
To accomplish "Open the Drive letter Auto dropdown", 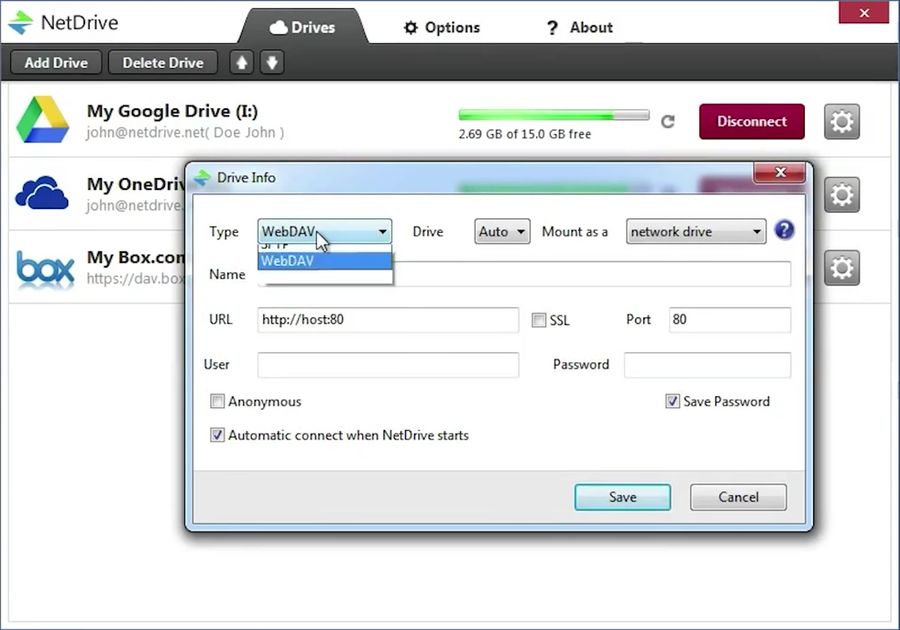I will pyautogui.click(x=502, y=232).
